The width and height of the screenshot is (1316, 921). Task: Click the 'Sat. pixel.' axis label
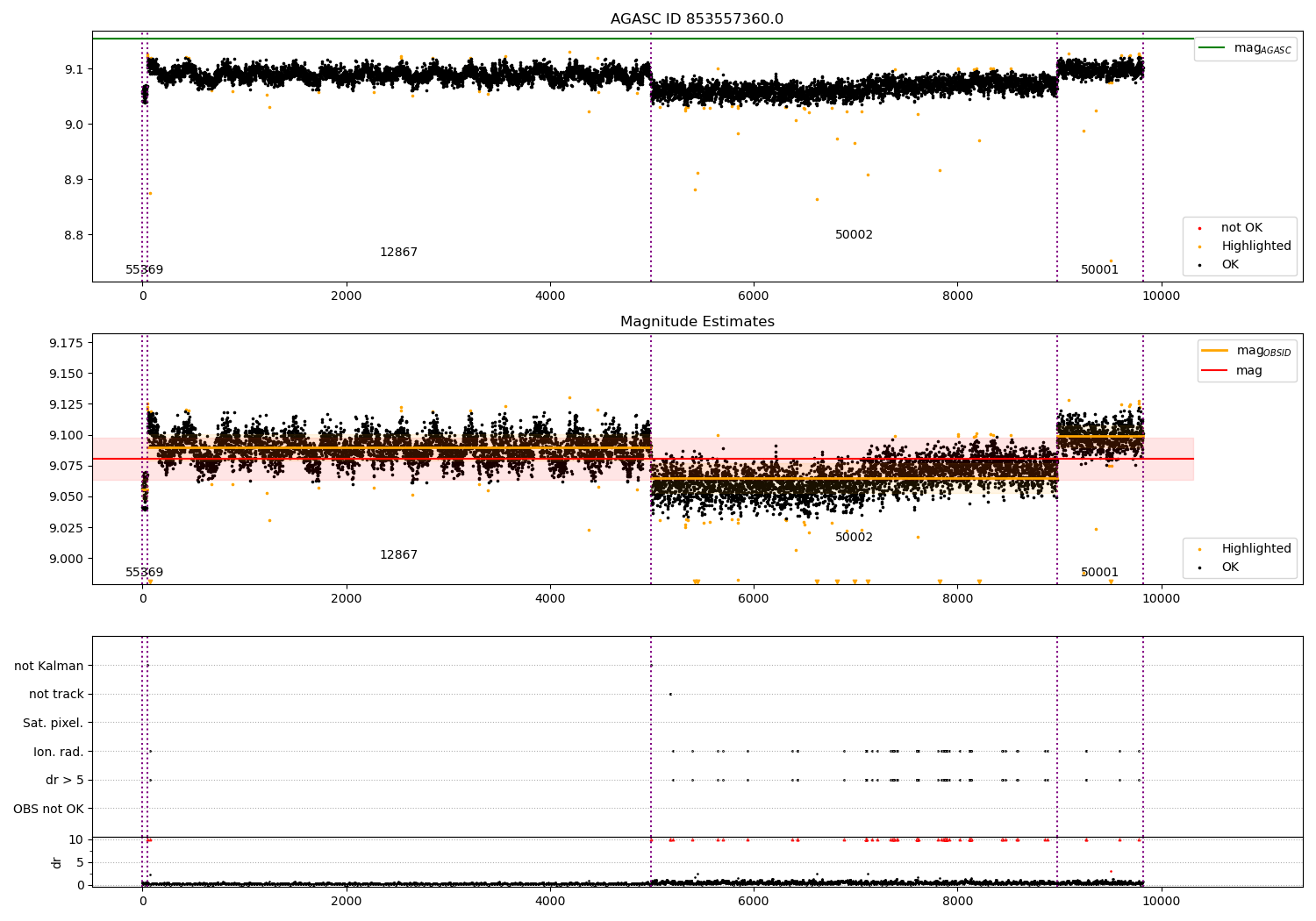[x=54, y=724]
